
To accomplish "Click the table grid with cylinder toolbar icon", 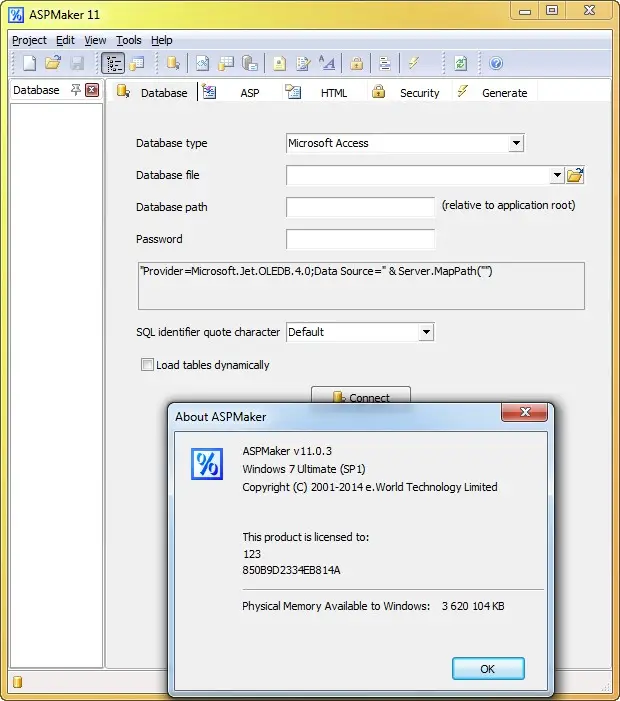I will coord(226,63).
